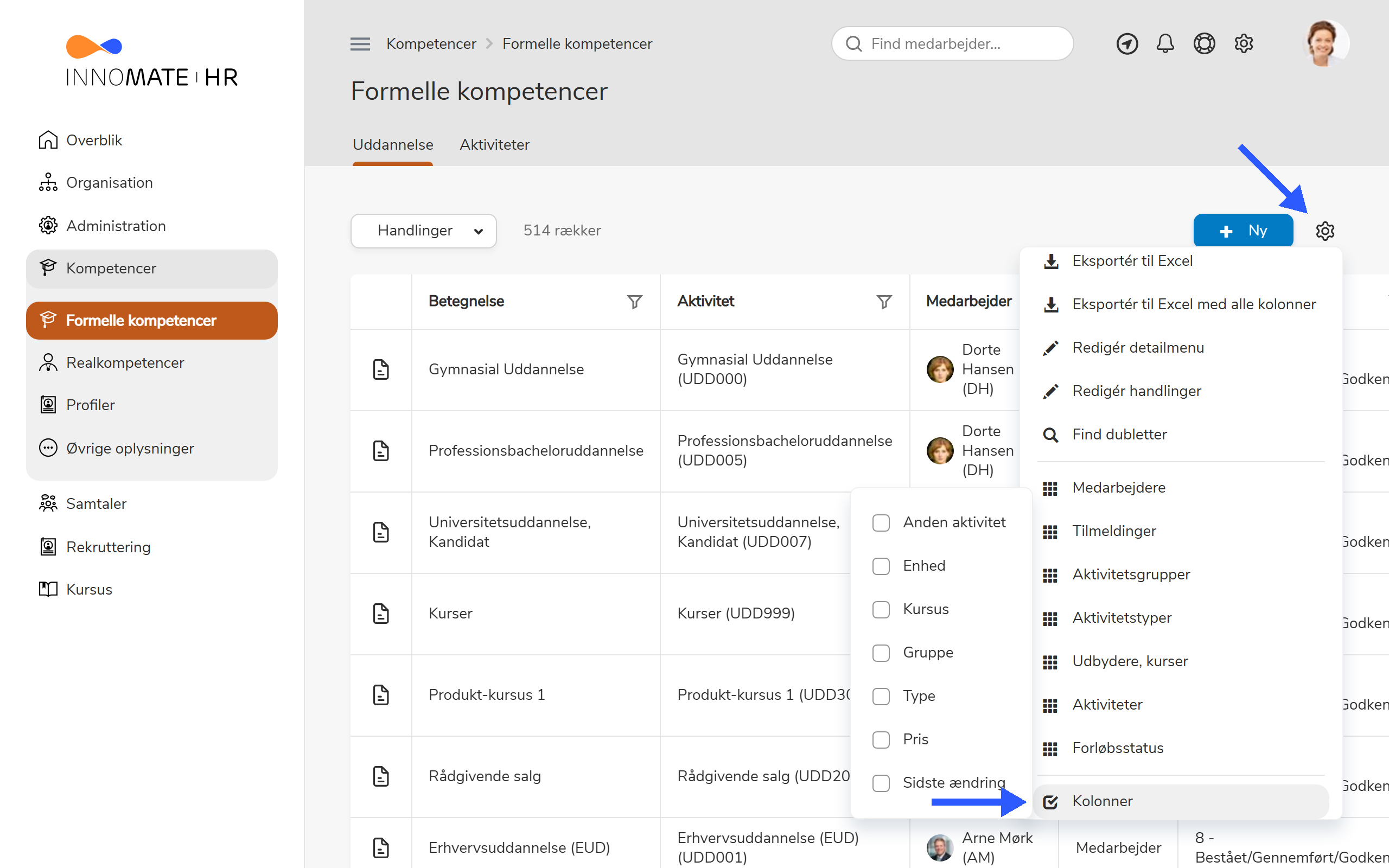The height and width of the screenshot is (868, 1389).
Task: Open the hamburger menu icon
Action: coord(360,43)
